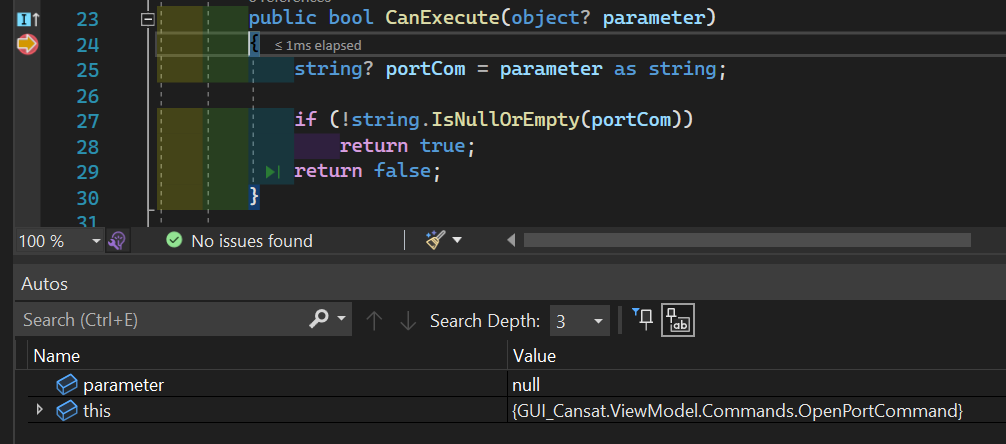Viewport: 1006px width, 444px height.
Task: Click the code cleanup broom icon
Action: 435,241
